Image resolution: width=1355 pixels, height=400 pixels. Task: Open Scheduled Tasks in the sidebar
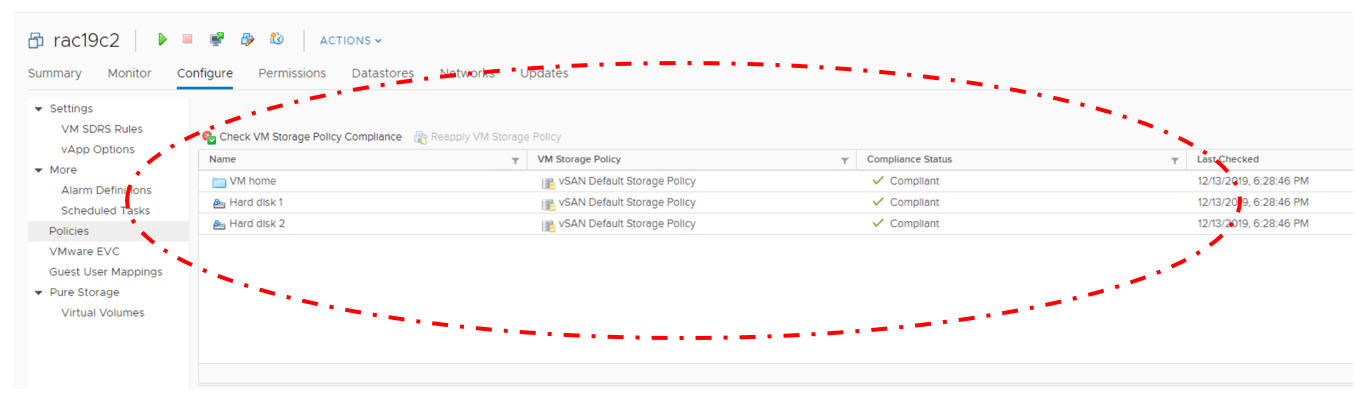[x=105, y=211]
